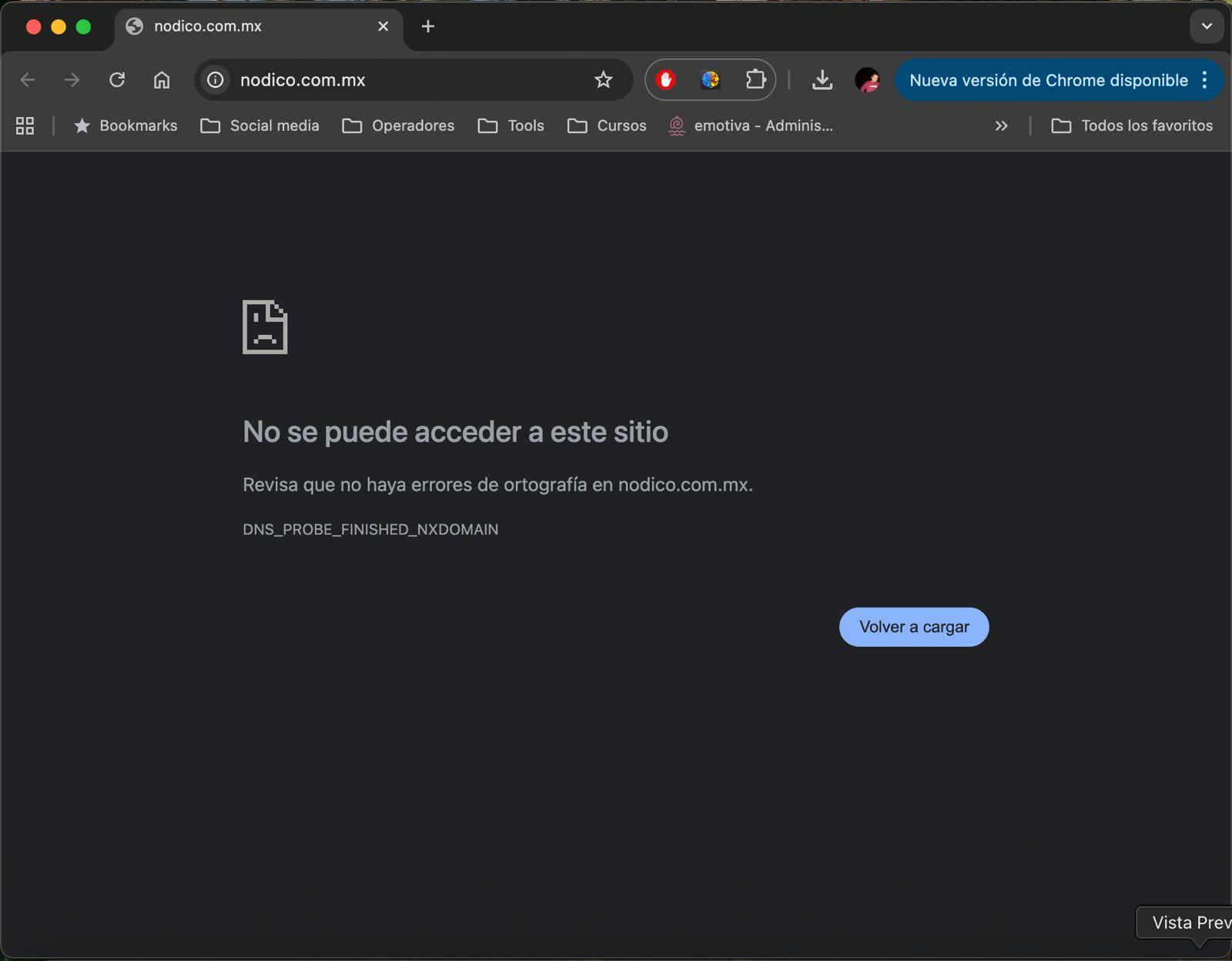Open the Todos los favoritos folder
Image resolution: width=1232 pixels, height=961 pixels.
pyautogui.click(x=1132, y=126)
